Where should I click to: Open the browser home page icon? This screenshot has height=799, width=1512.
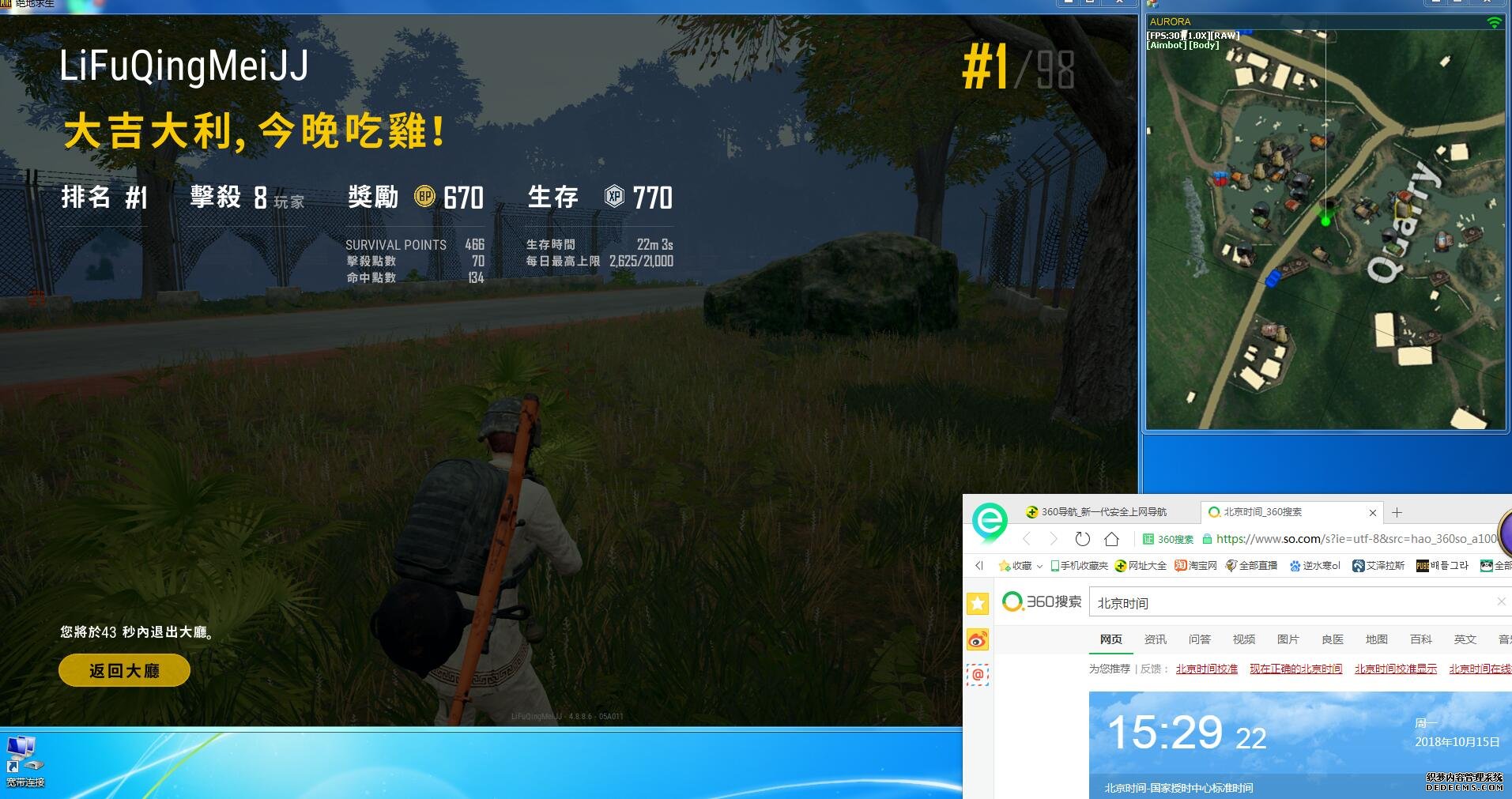(x=1111, y=539)
